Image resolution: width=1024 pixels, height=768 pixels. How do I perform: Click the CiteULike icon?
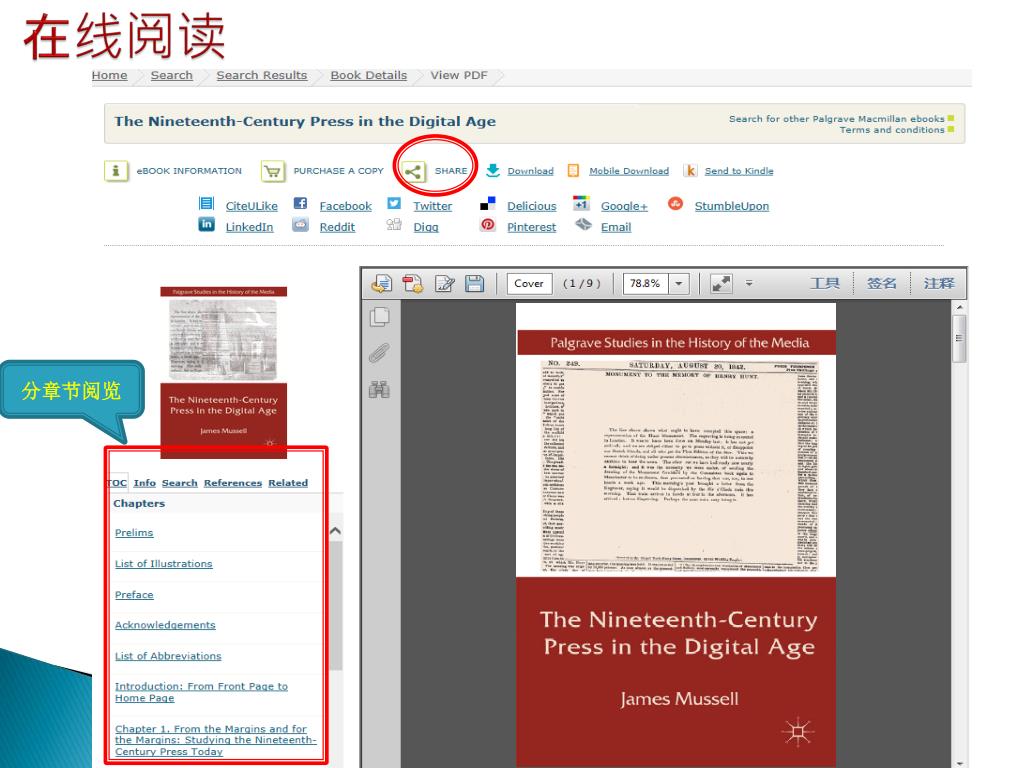click(206, 204)
